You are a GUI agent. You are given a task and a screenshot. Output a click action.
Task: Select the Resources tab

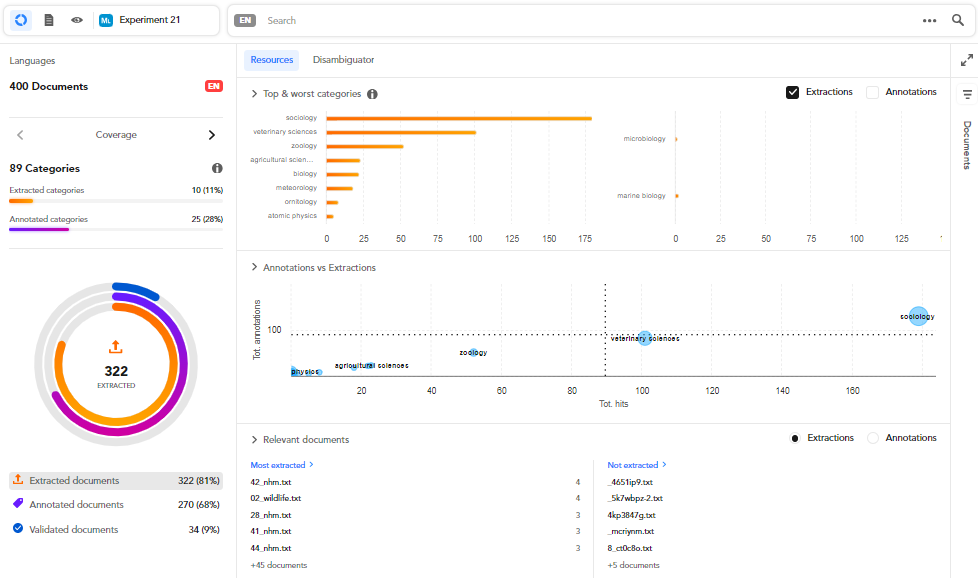(271, 60)
